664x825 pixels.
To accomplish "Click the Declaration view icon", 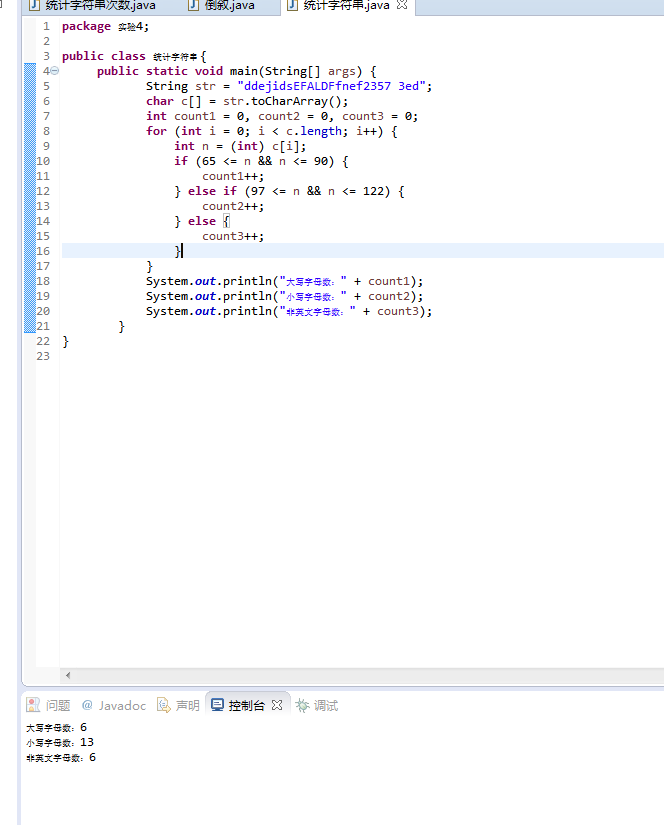I will click(x=164, y=705).
